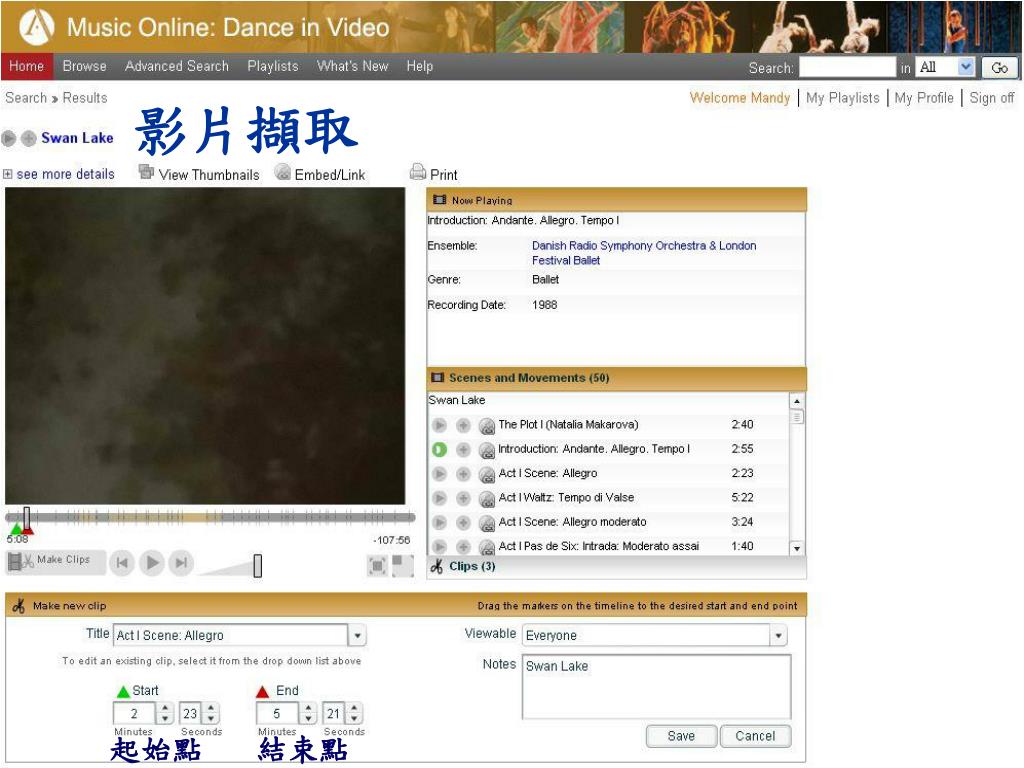
Task: Open My Profile link
Action: pyautogui.click(x=924, y=98)
